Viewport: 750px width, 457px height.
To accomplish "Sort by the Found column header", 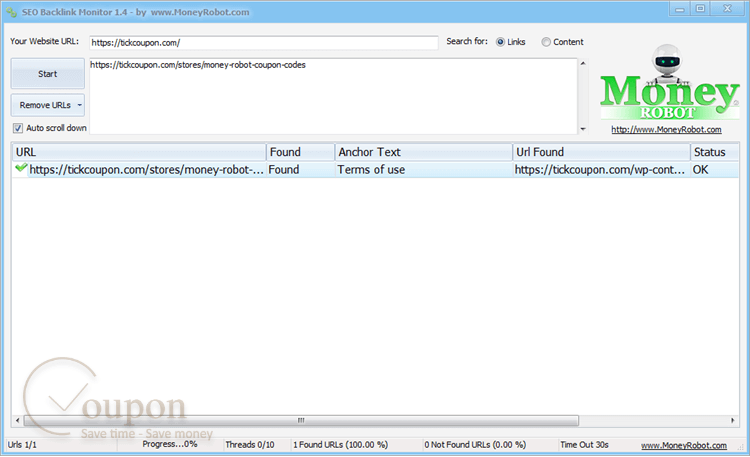I will pyautogui.click(x=300, y=152).
